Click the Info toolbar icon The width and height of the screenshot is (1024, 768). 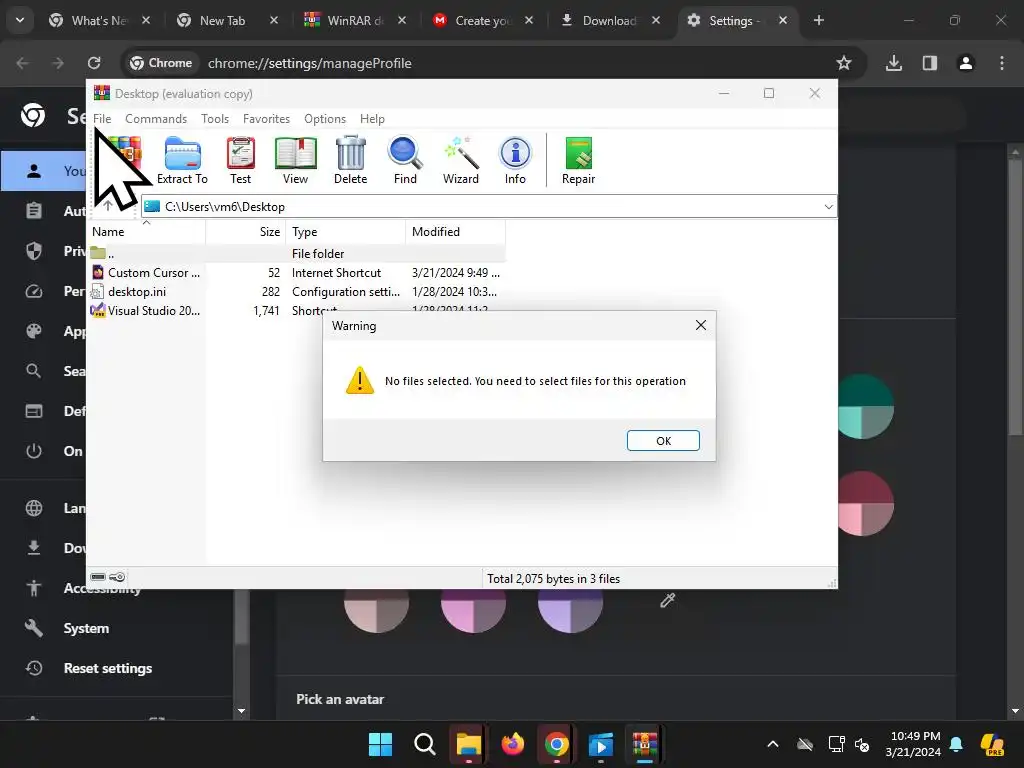[515, 161]
